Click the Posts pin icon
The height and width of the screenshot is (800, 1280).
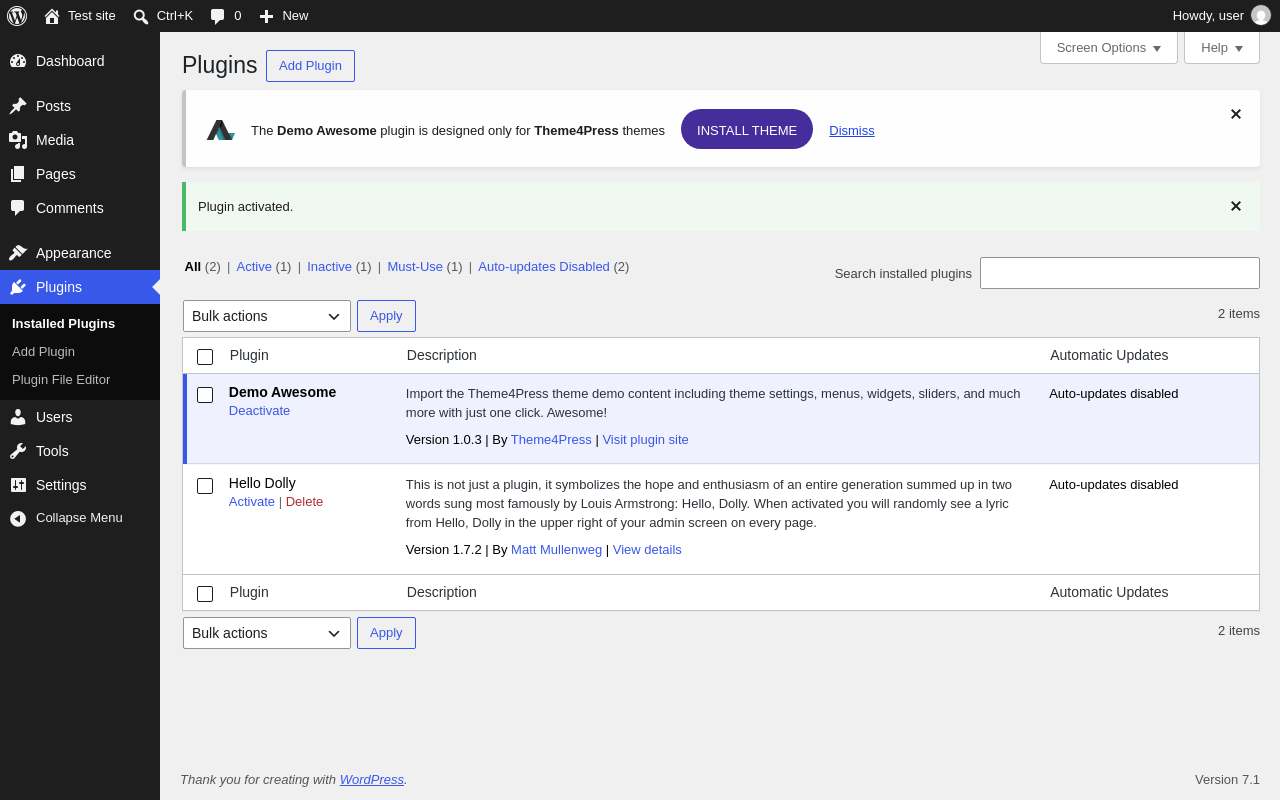[x=18, y=106]
